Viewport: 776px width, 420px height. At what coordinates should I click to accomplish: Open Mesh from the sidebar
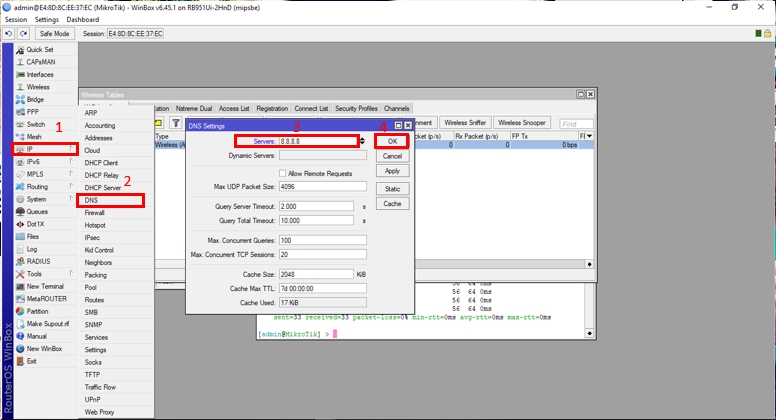click(46, 137)
